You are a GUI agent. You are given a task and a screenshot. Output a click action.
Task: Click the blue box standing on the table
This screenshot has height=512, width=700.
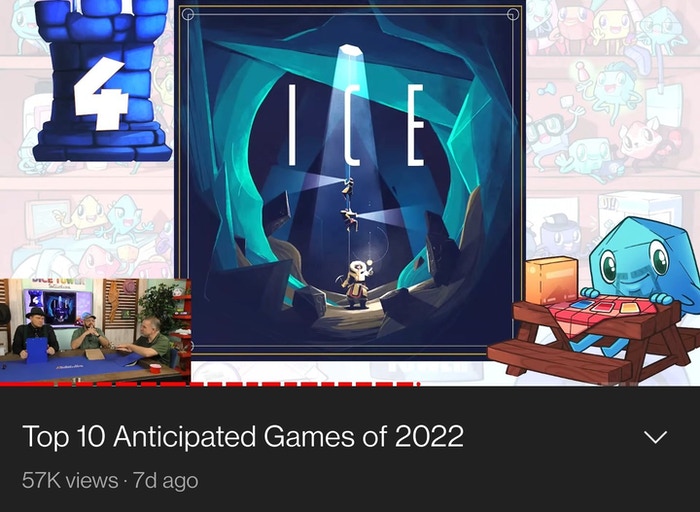pos(36,350)
